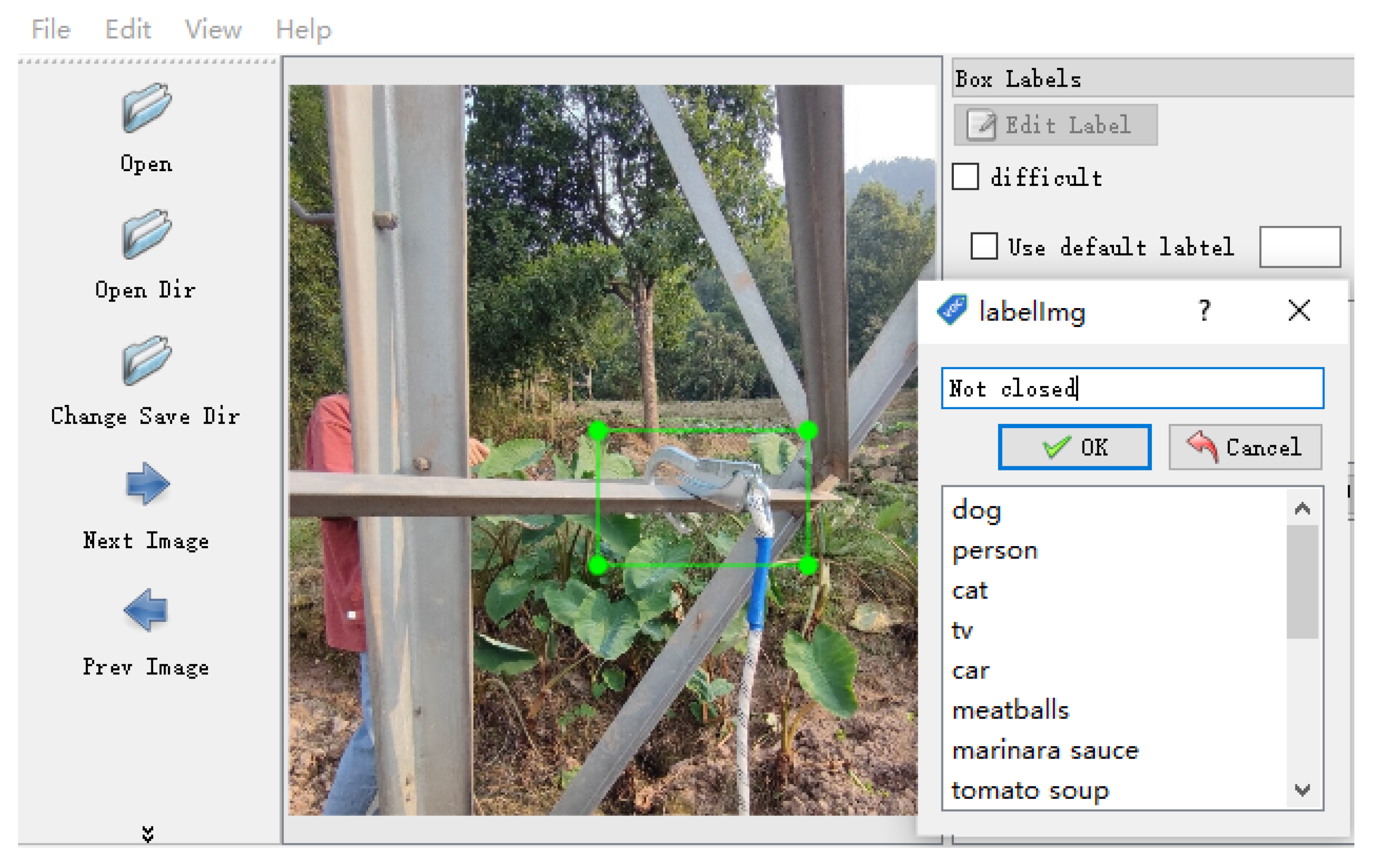Enable the difficult checkbox

[965, 177]
